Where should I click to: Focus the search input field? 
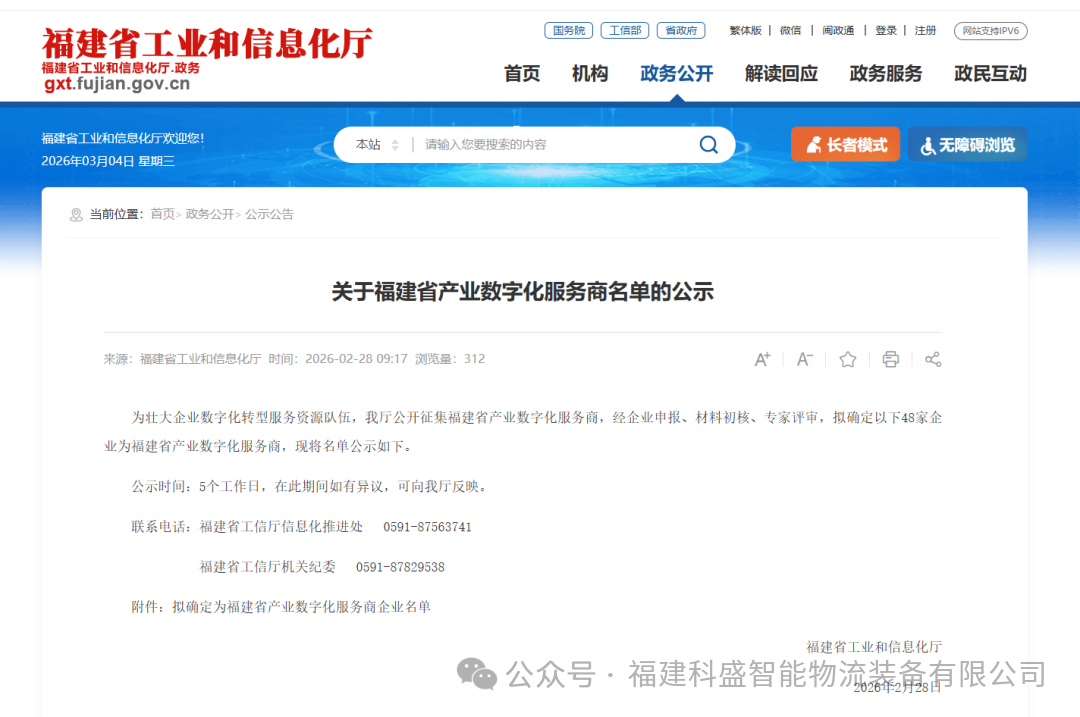point(550,145)
